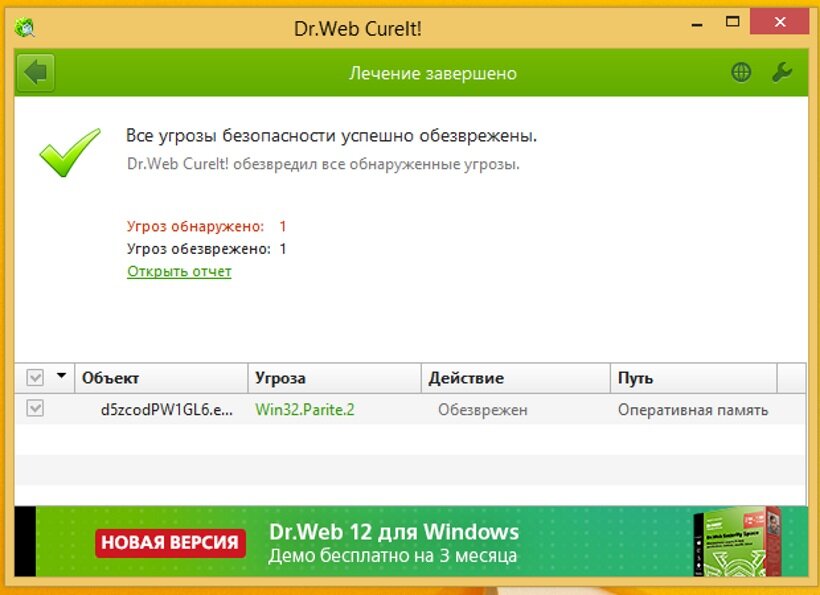
Task: Minimize the Dr.Web CureIt! window
Action: pos(697,24)
